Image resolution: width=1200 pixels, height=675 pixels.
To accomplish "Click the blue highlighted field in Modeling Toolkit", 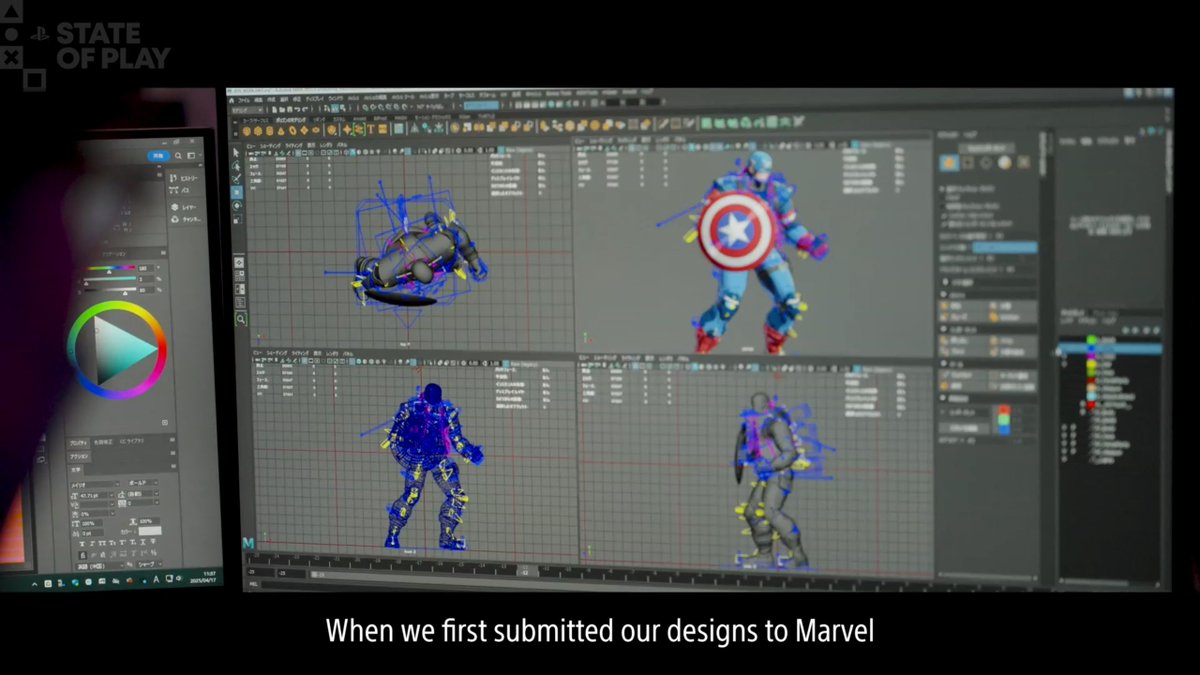I will click(1004, 247).
